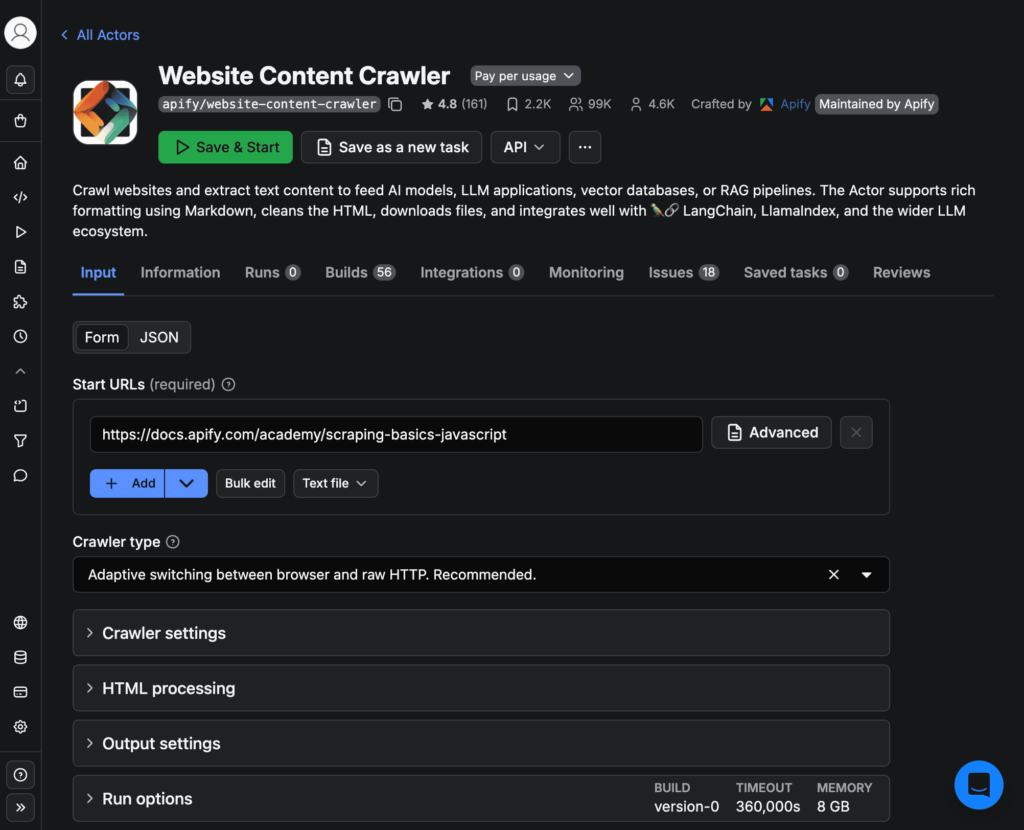Open Billing via the card sidebar icon
This screenshot has width=1024, height=830.
point(20,691)
